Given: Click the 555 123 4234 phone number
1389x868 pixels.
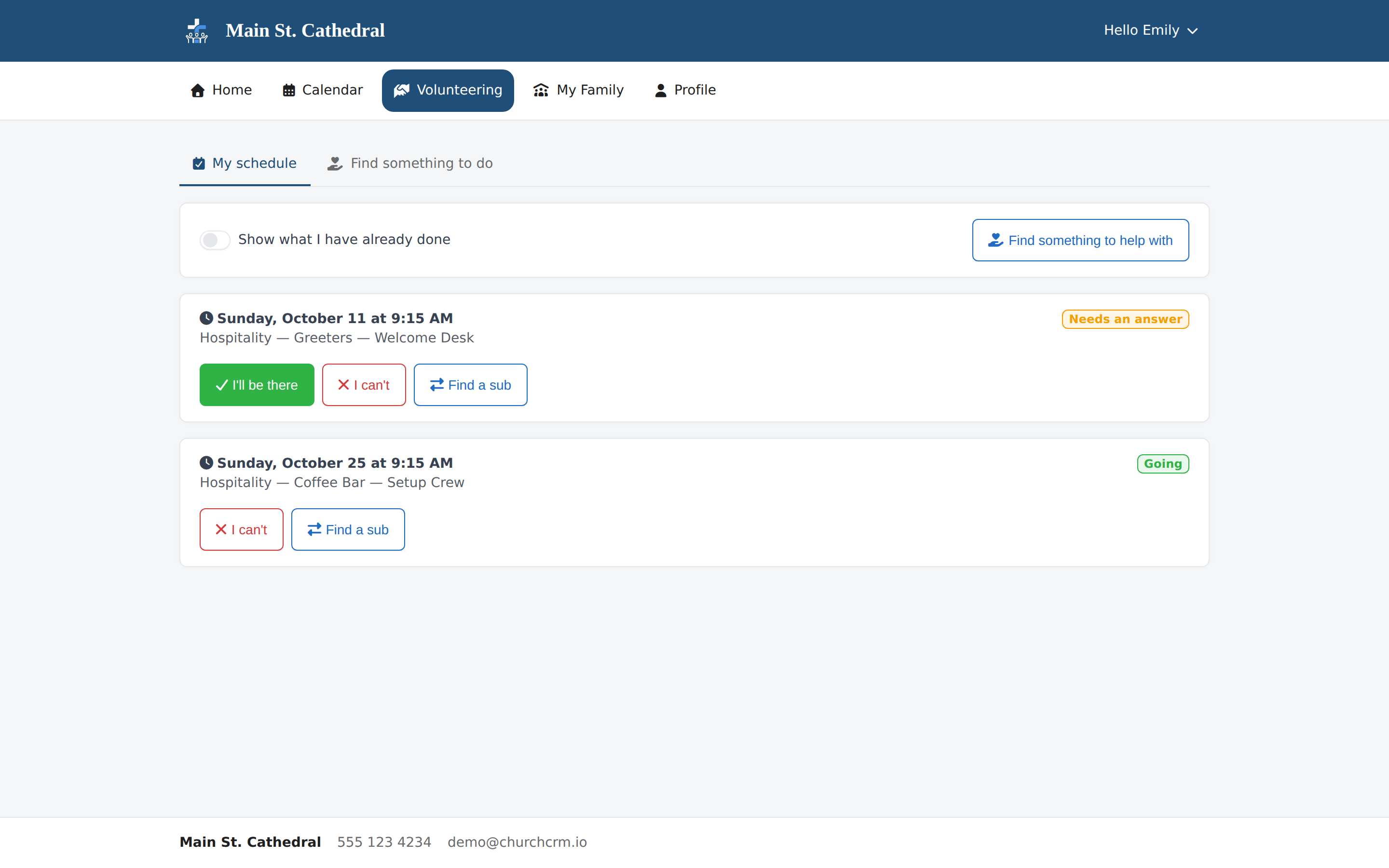Looking at the screenshot, I should click(384, 842).
